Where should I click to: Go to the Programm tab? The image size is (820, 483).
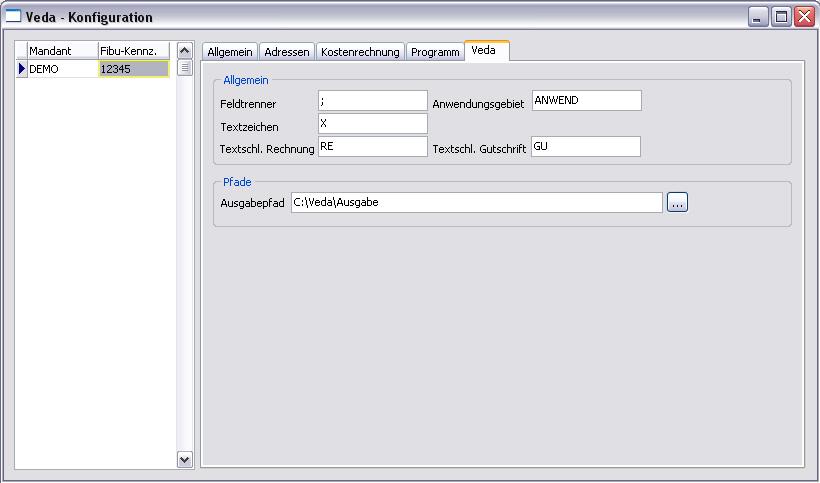(x=435, y=52)
